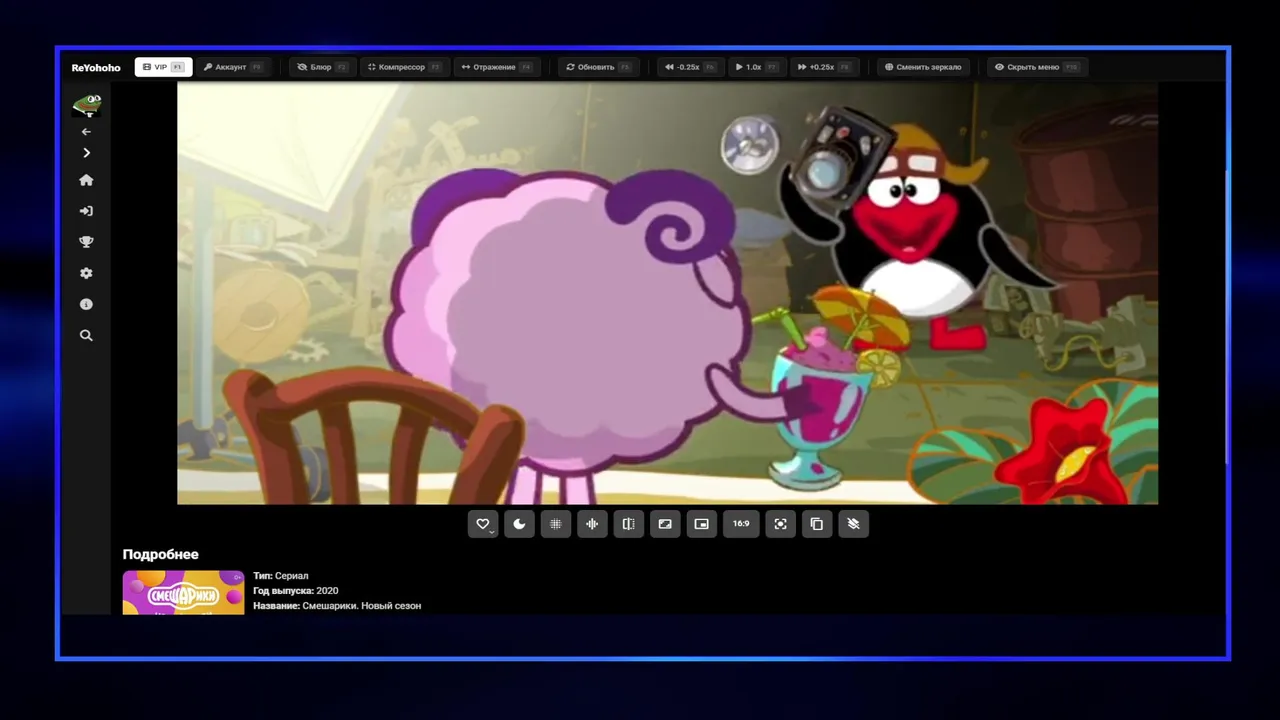Click the frog avatar in the sidebar
The height and width of the screenshot is (720, 1280).
coord(86,103)
